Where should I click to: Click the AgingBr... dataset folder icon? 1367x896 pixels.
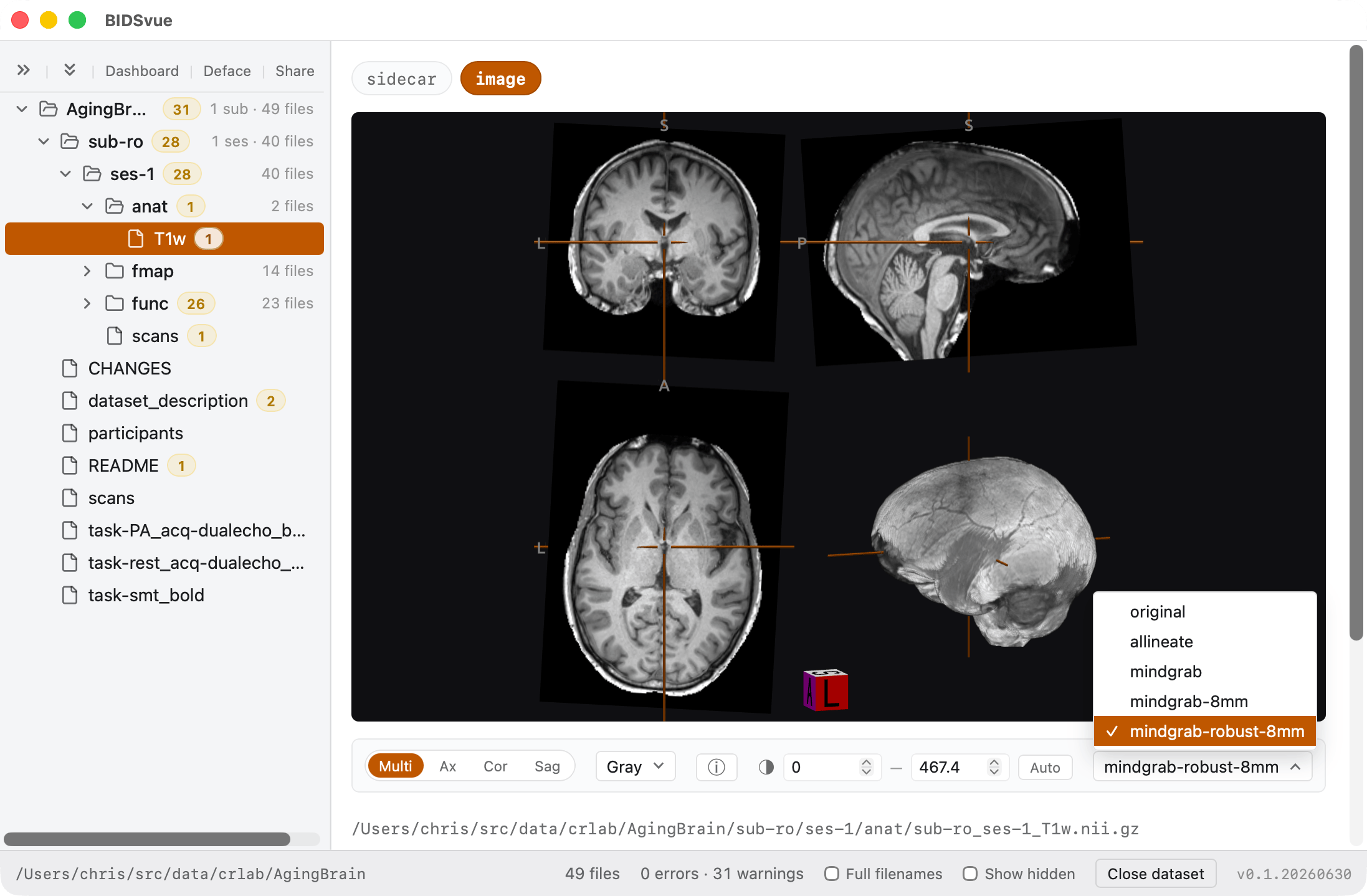pyautogui.click(x=49, y=109)
